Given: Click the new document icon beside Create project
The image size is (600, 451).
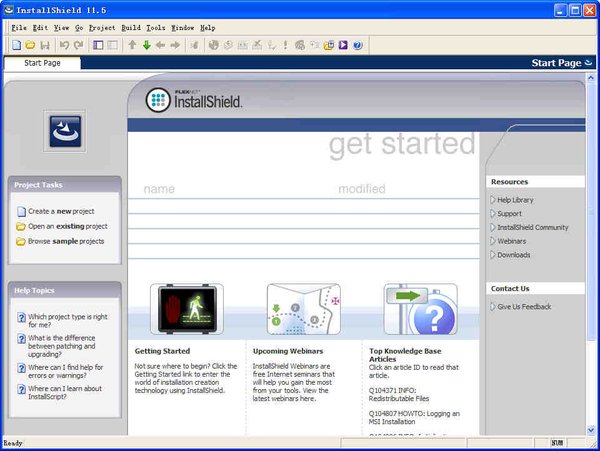Looking at the screenshot, I should [21, 212].
